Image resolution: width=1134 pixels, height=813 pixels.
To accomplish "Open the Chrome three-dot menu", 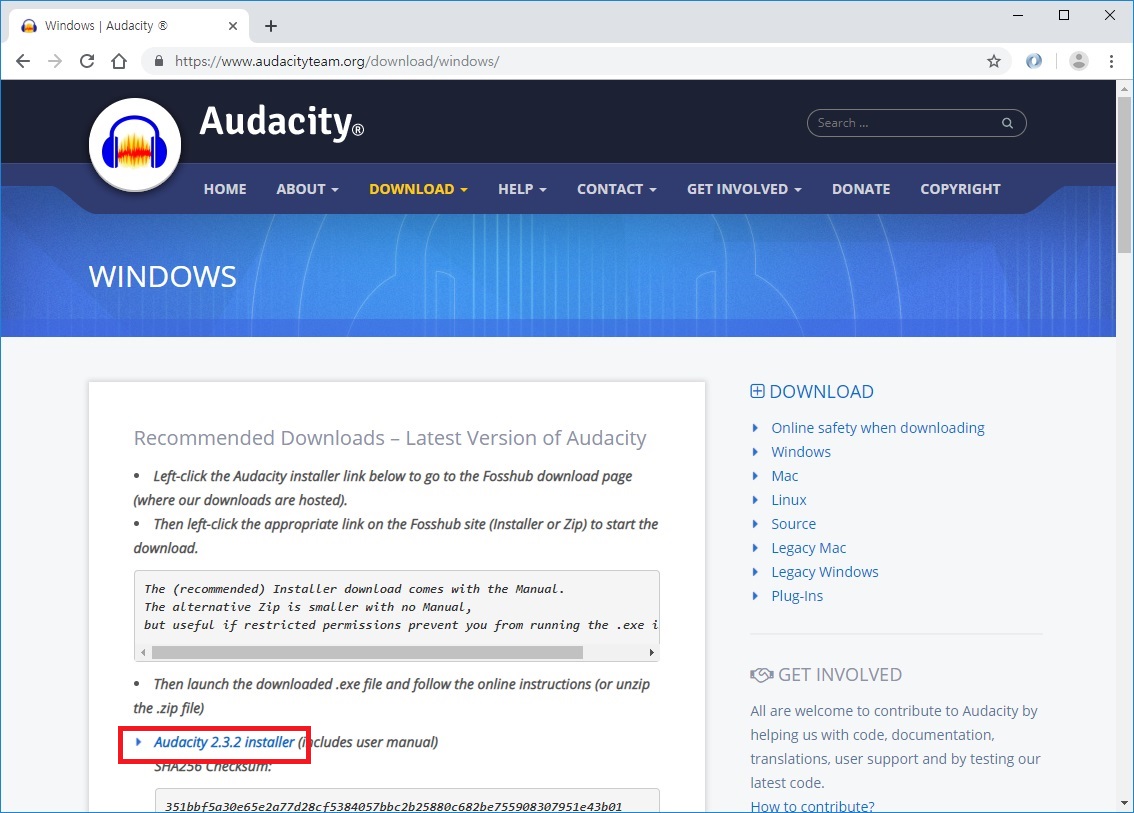I will [x=1112, y=61].
